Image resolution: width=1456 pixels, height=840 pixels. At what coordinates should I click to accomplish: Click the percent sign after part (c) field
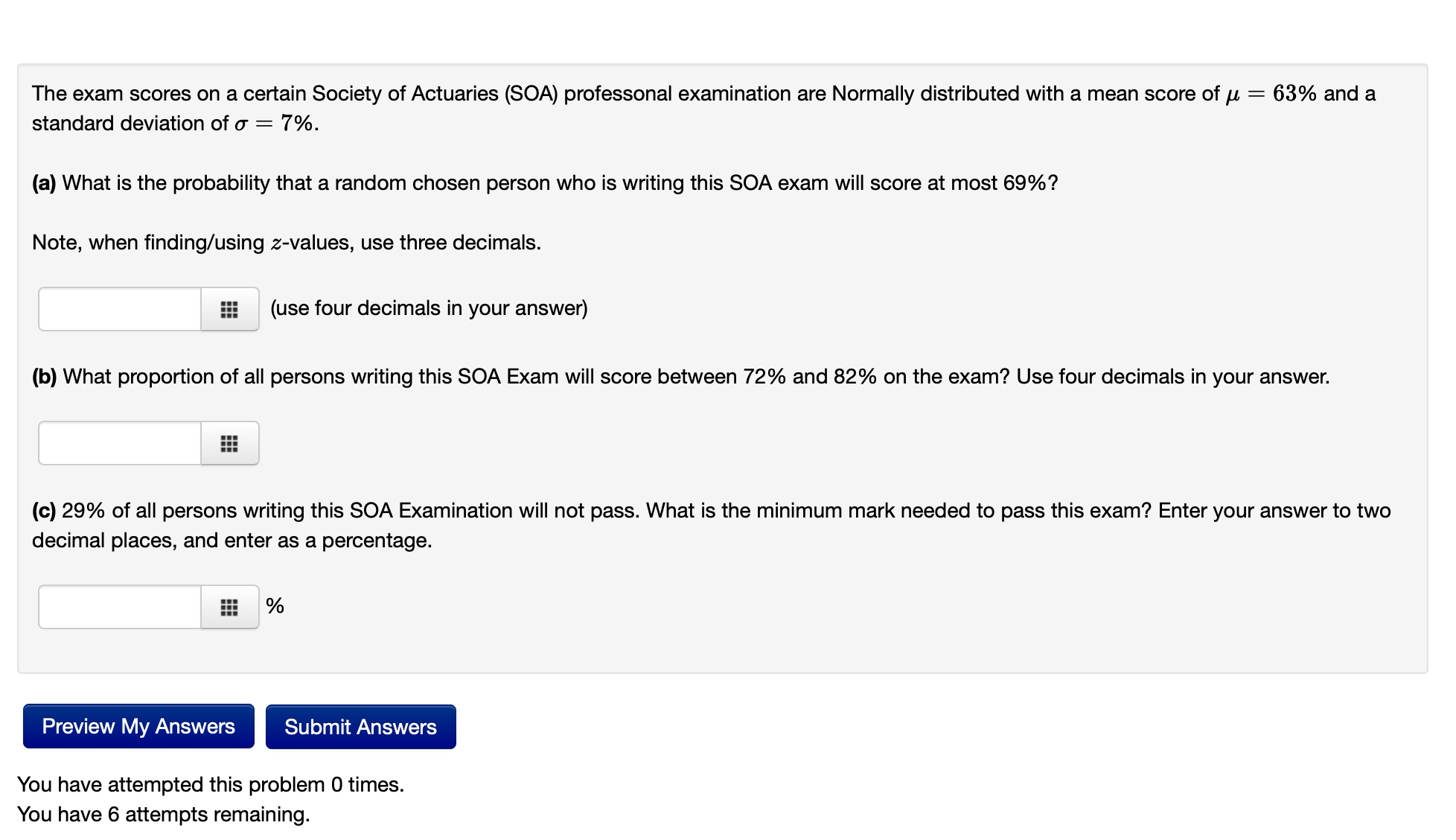click(x=275, y=605)
